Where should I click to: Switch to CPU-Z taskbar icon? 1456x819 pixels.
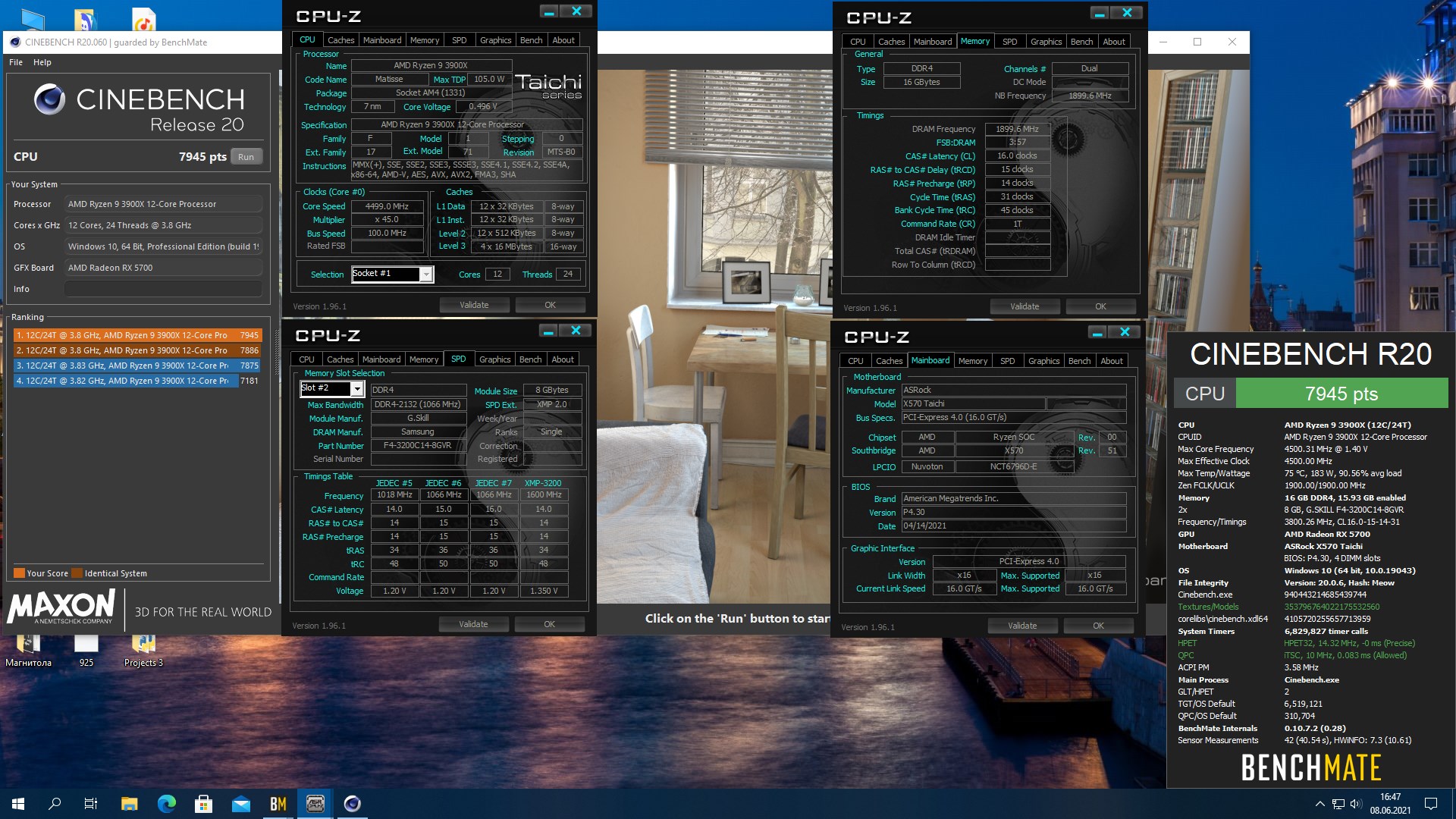pyautogui.click(x=315, y=804)
